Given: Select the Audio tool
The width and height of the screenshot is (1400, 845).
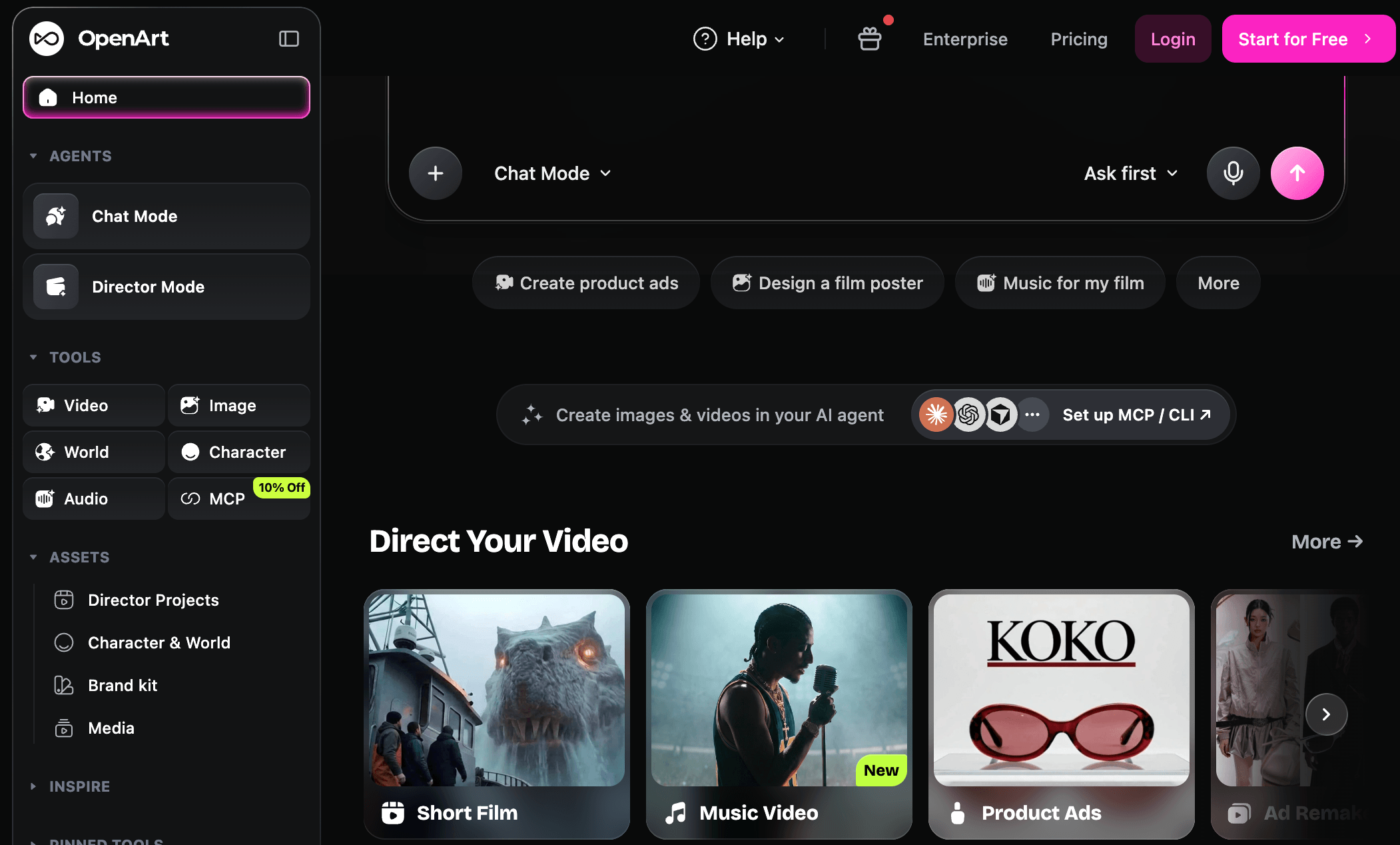Looking at the screenshot, I should coord(94,498).
